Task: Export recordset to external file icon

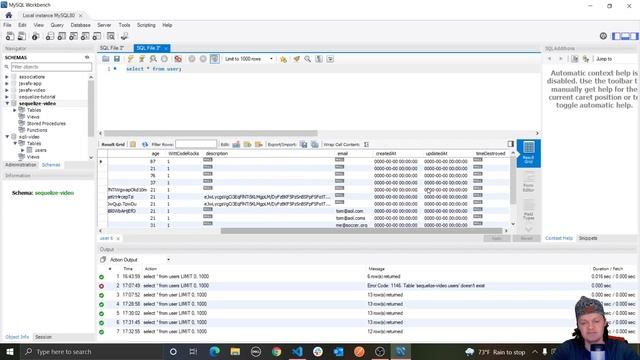Action: tap(303, 144)
